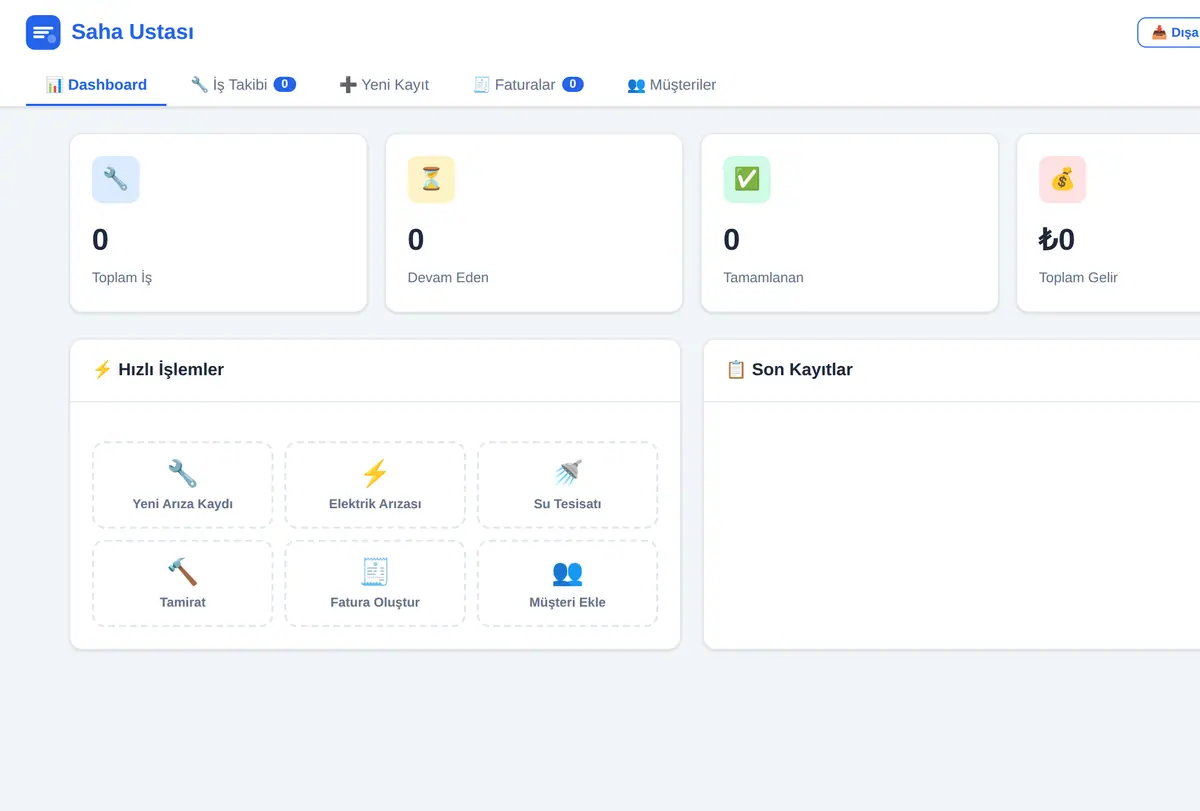The width and height of the screenshot is (1200, 811).
Task: Click the hourglass icon above Devam Eden
Action: pos(431,179)
